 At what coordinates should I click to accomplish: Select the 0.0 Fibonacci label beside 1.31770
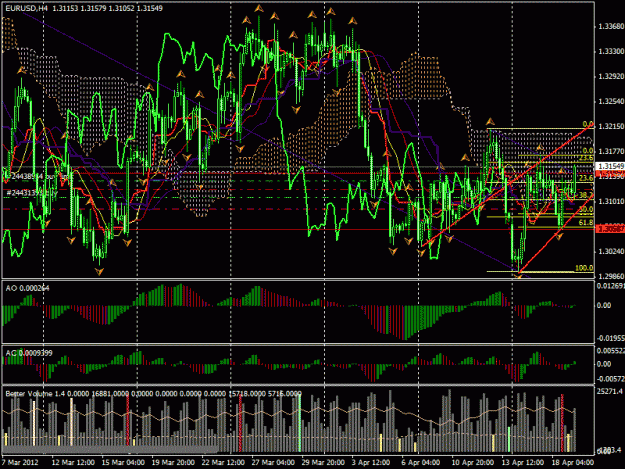pyautogui.click(x=588, y=151)
